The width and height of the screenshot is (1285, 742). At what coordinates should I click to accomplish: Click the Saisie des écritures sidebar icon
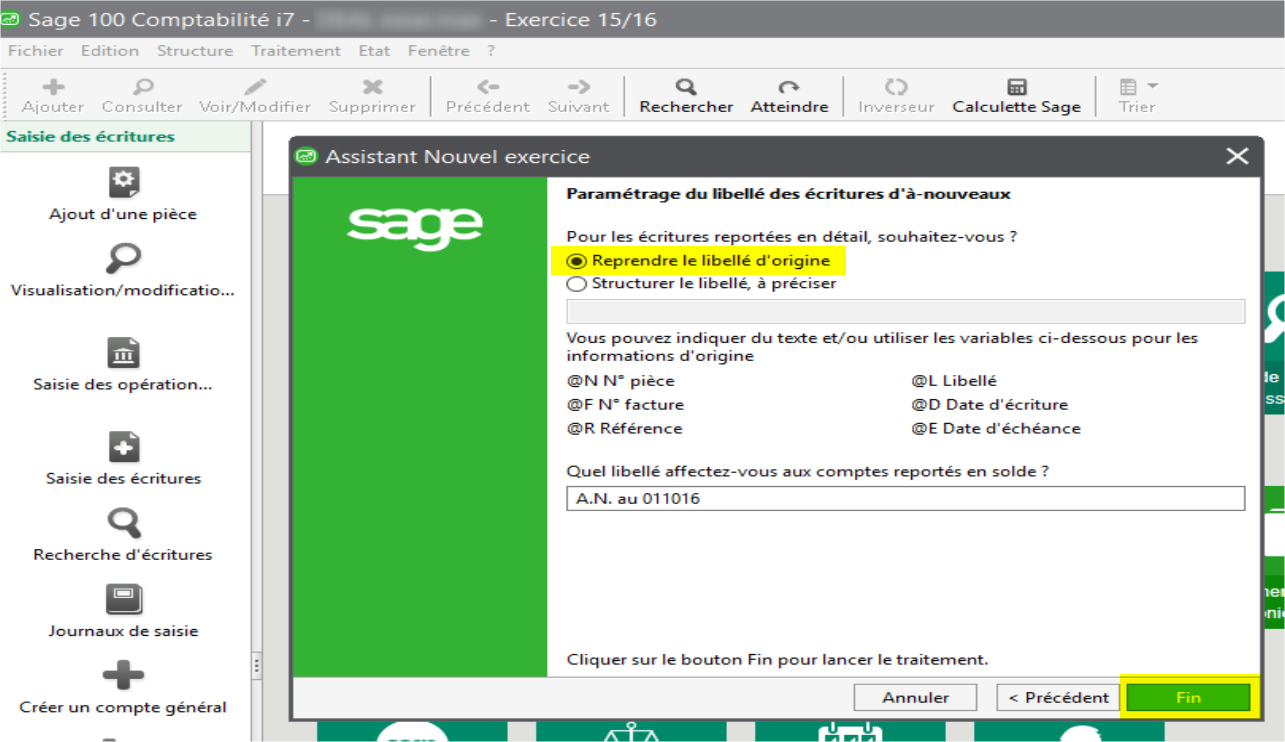123,447
